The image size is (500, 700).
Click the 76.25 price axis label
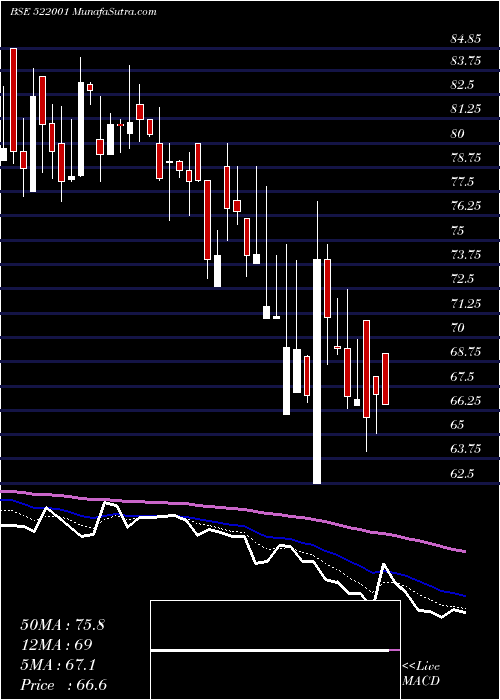point(466,206)
